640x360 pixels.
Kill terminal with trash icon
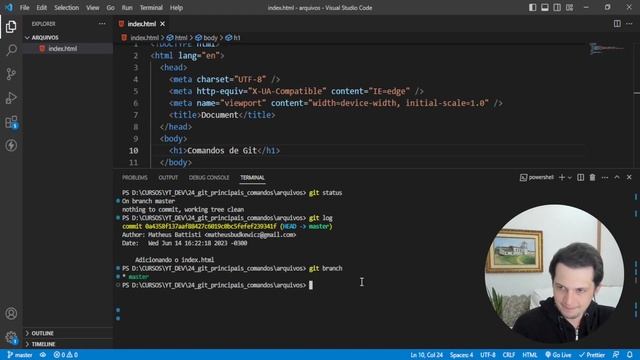[x=592, y=177]
